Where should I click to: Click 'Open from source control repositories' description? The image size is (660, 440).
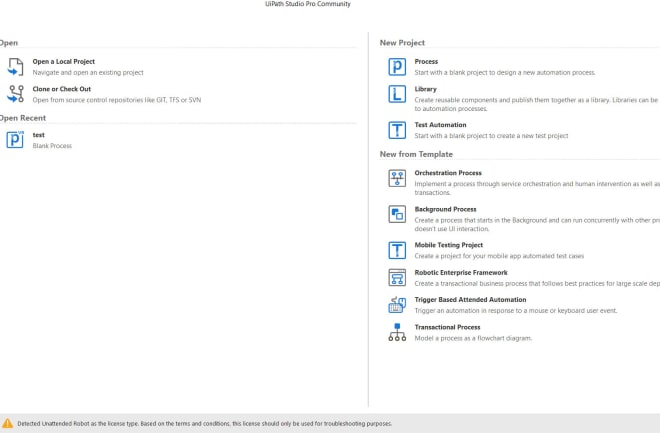(x=117, y=100)
